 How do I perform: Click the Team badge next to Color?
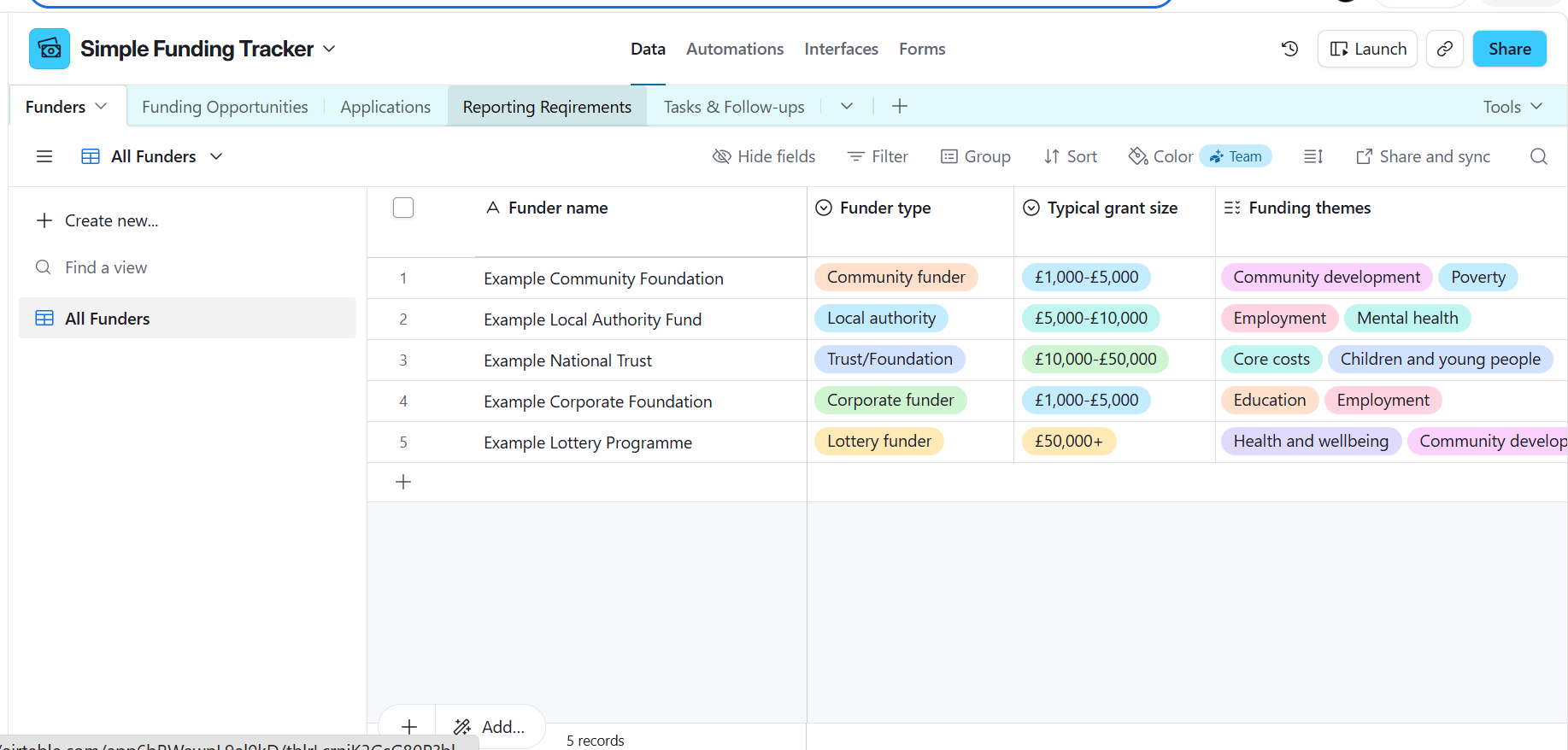pos(1236,156)
